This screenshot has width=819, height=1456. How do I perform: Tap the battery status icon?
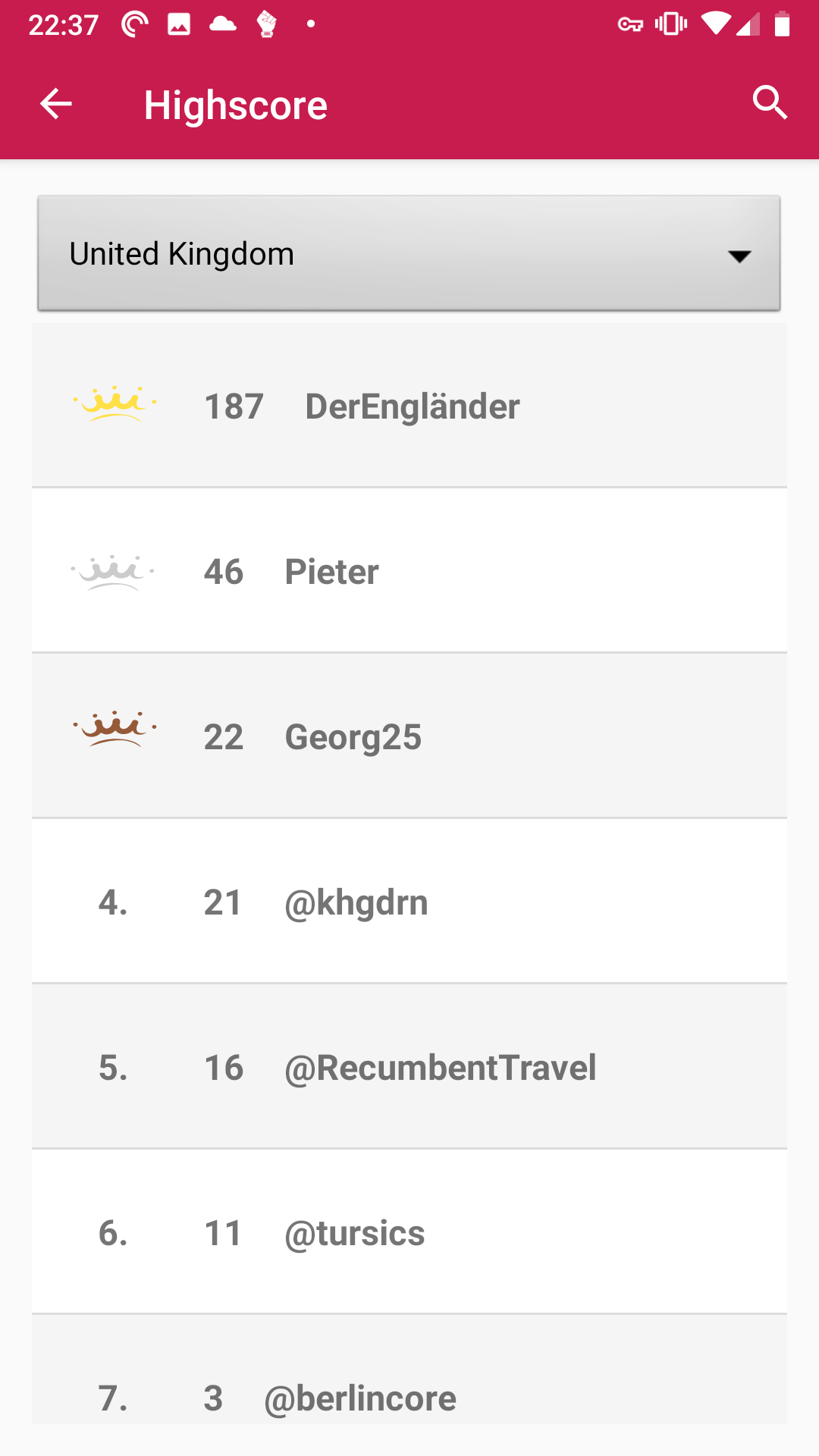click(782, 24)
